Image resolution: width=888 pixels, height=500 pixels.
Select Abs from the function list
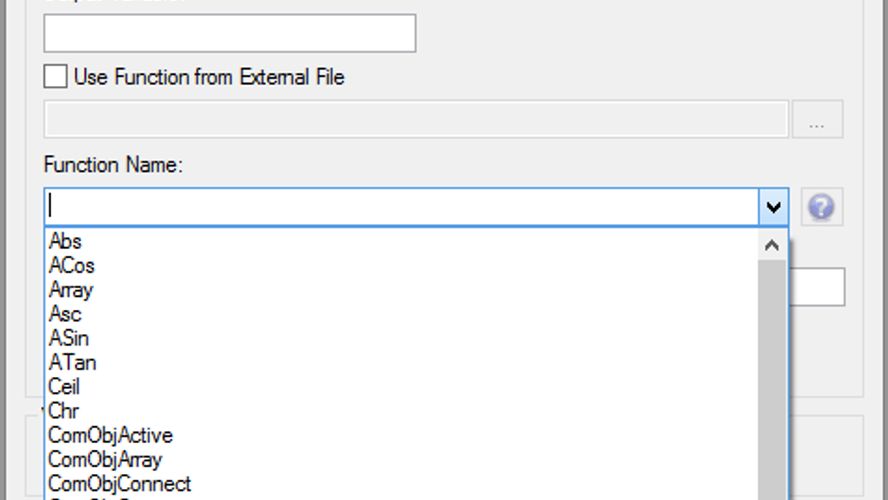pos(65,241)
